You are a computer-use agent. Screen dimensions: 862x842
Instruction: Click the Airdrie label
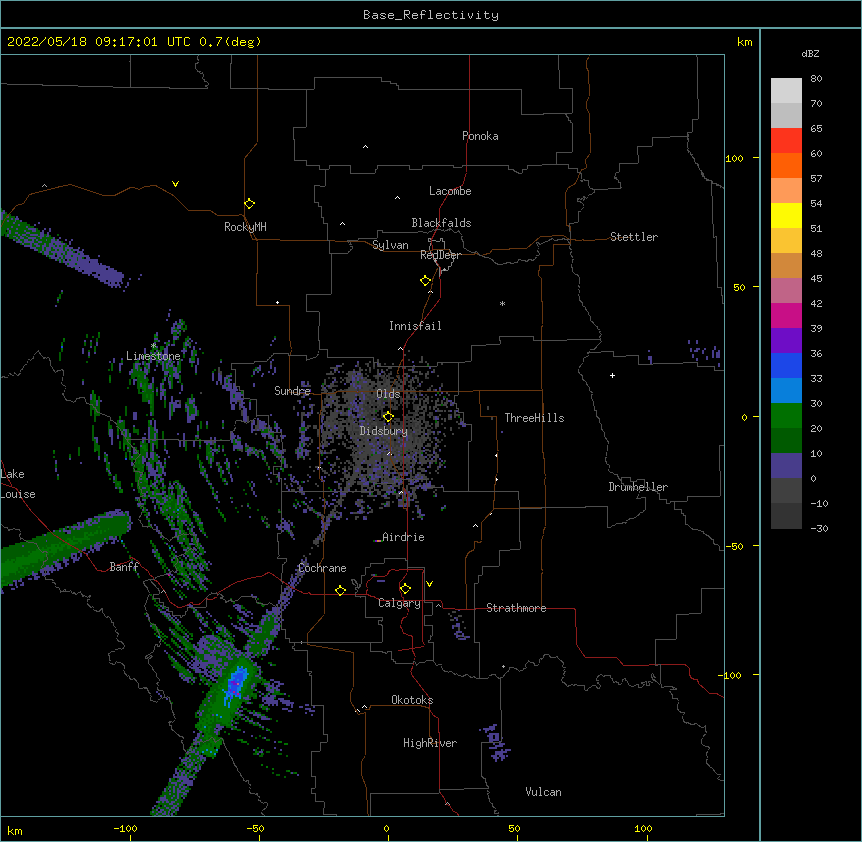click(x=403, y=537)
